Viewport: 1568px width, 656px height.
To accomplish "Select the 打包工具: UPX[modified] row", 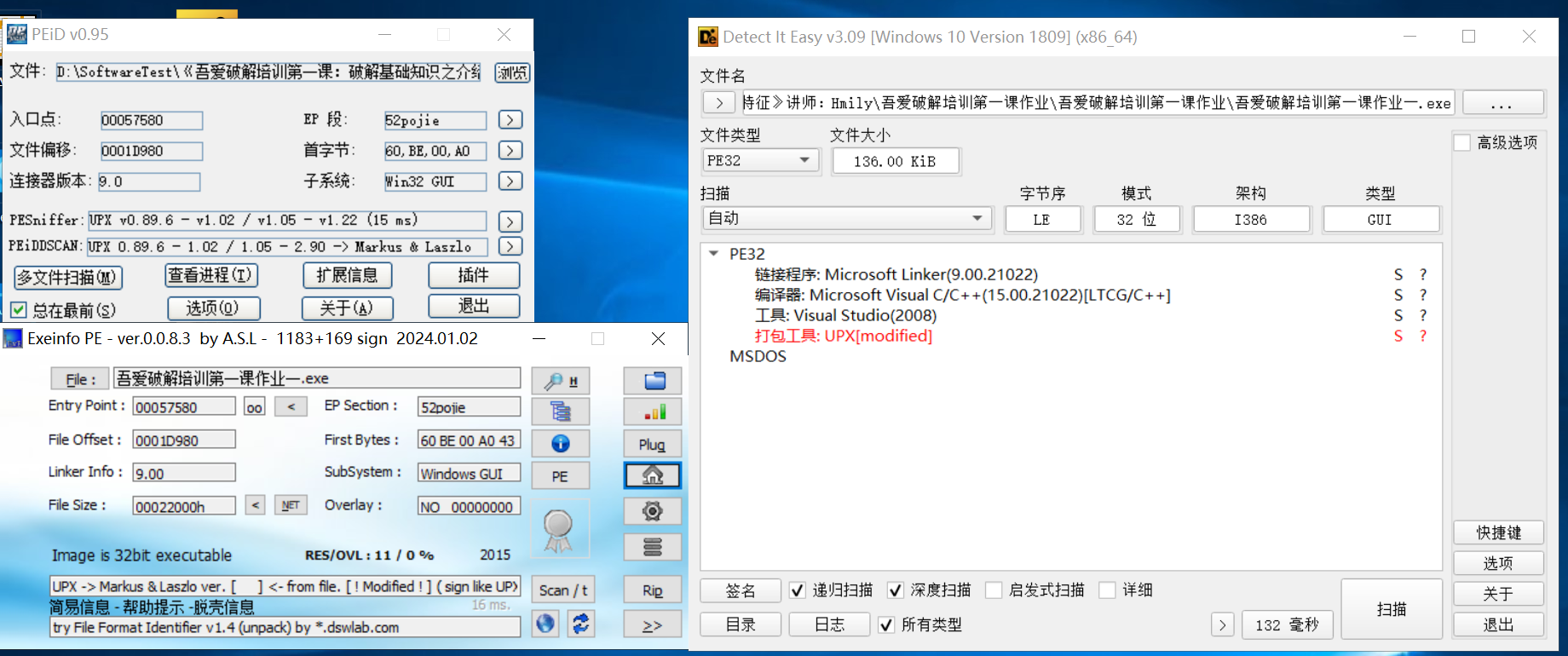I will (x=844, y=336).
